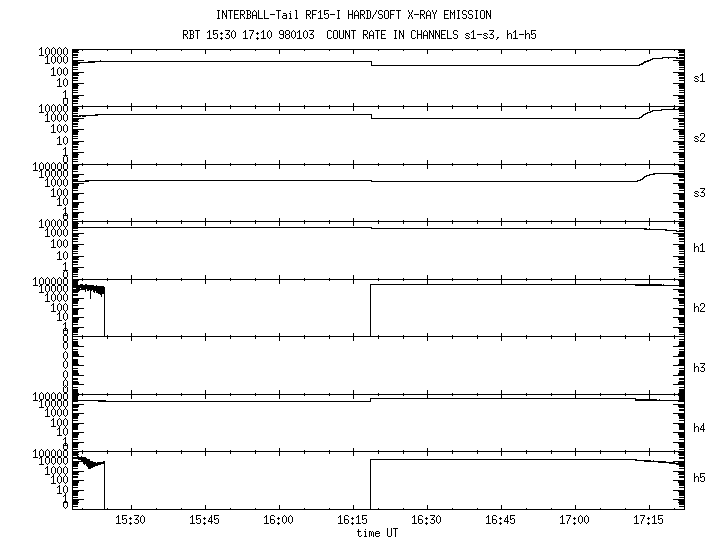Select the 16:30 time axis label
Viewport: 720px width, 550px height.
pyautogui.click(x=426, y=520)
